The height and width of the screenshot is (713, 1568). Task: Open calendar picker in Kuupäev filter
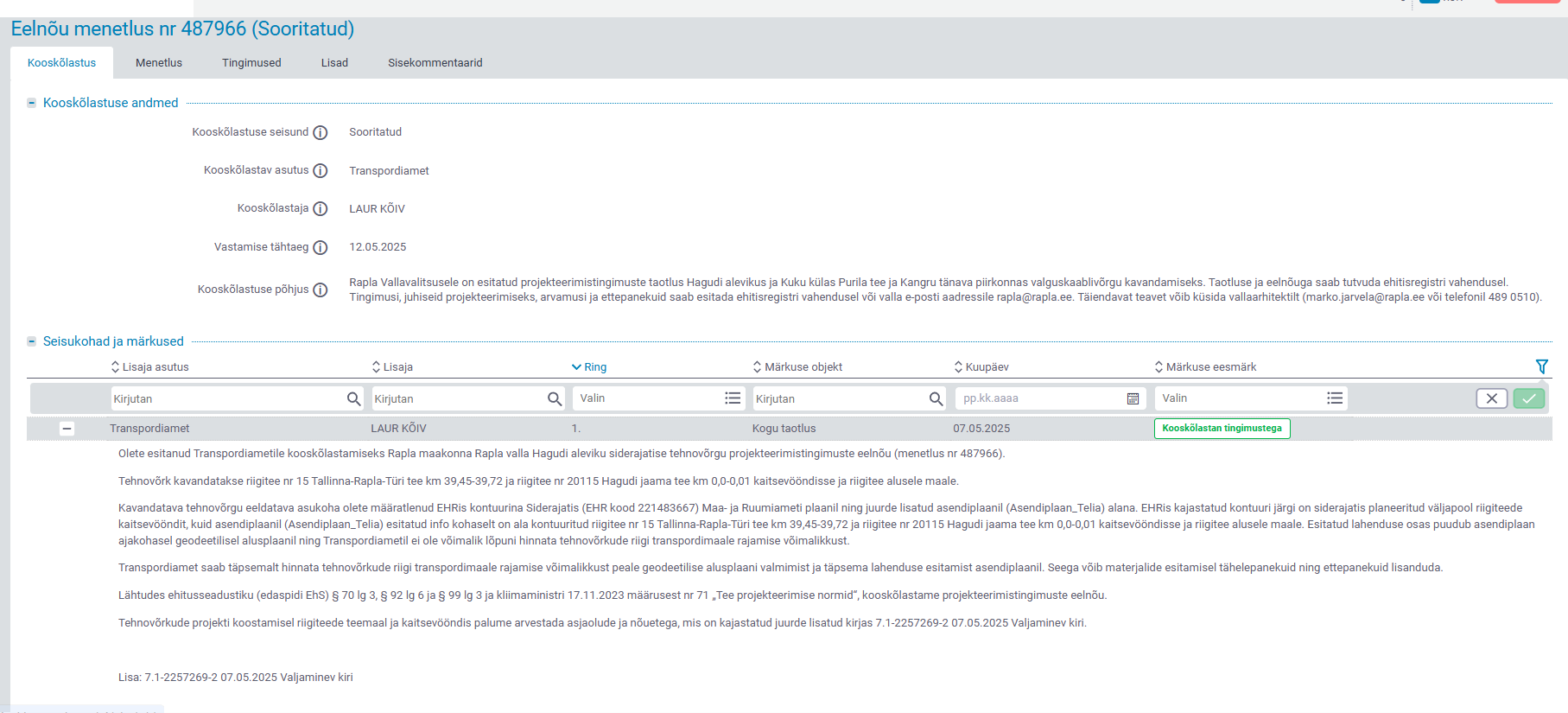pyautogui.click(x=1133, y=398)
